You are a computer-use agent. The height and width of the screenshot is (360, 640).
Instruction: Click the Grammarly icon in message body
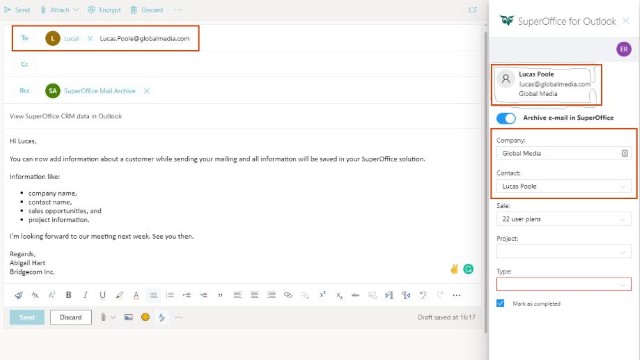click(x=468, y=269)
